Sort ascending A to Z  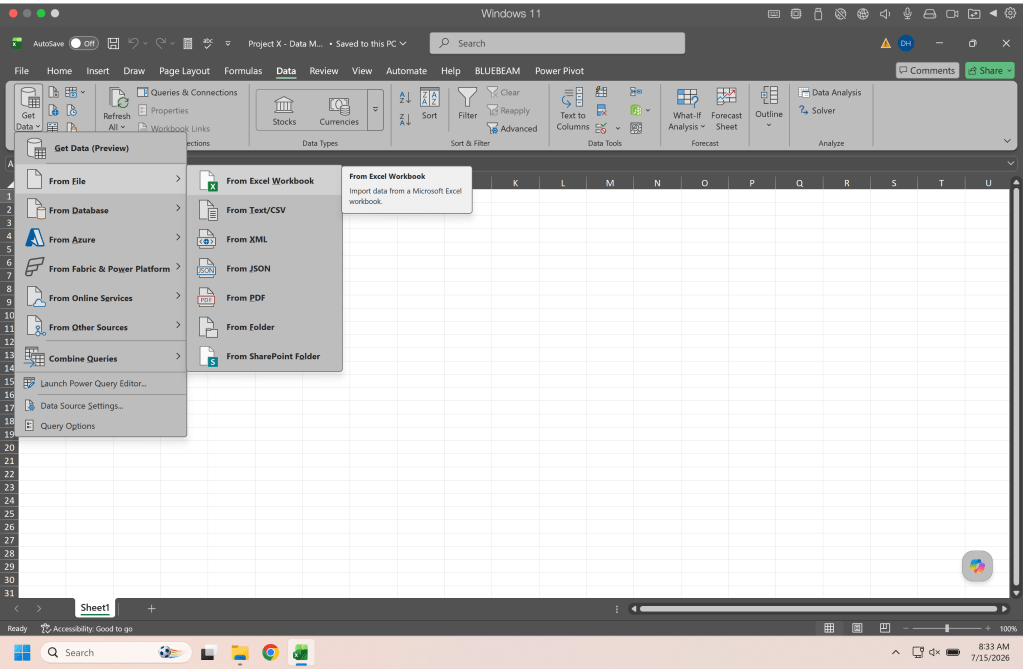[x=405, y=97]
